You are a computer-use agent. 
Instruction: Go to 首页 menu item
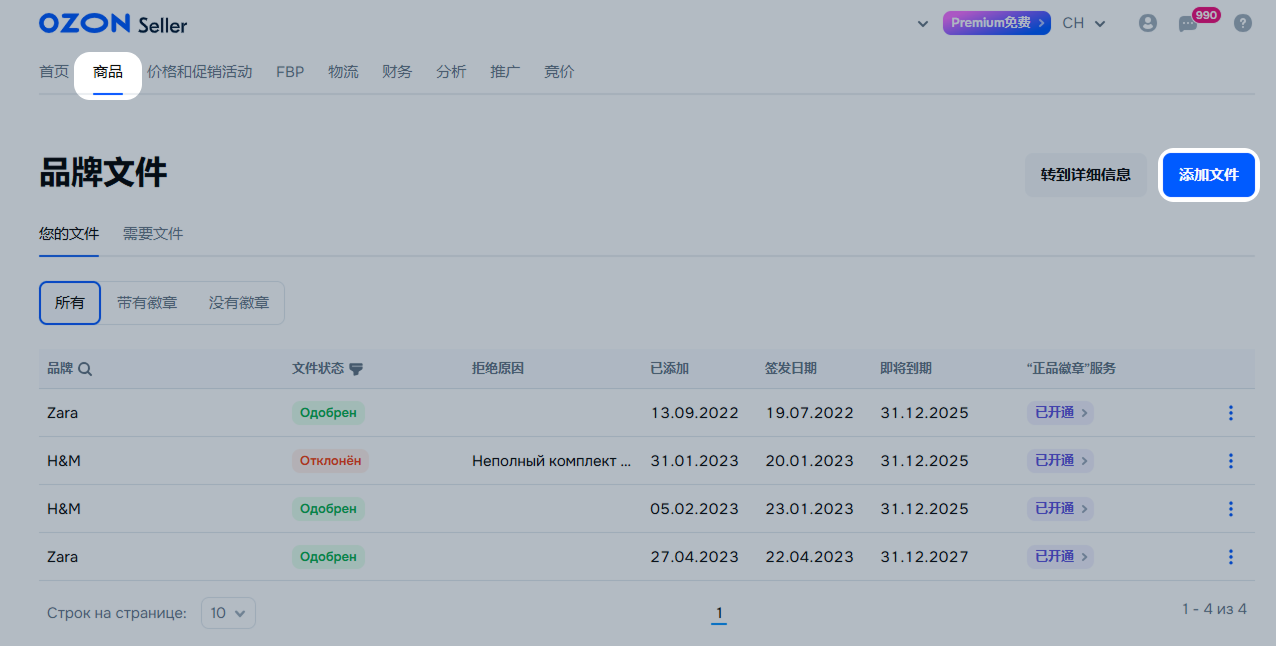(54, 72)
